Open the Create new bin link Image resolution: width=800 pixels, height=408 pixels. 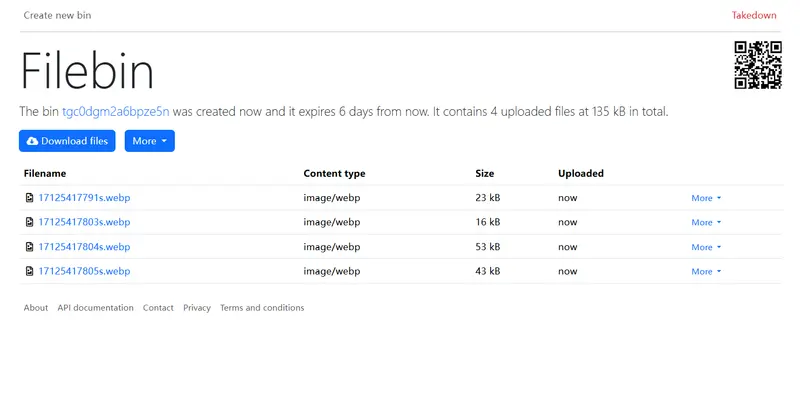click(57, 15)
